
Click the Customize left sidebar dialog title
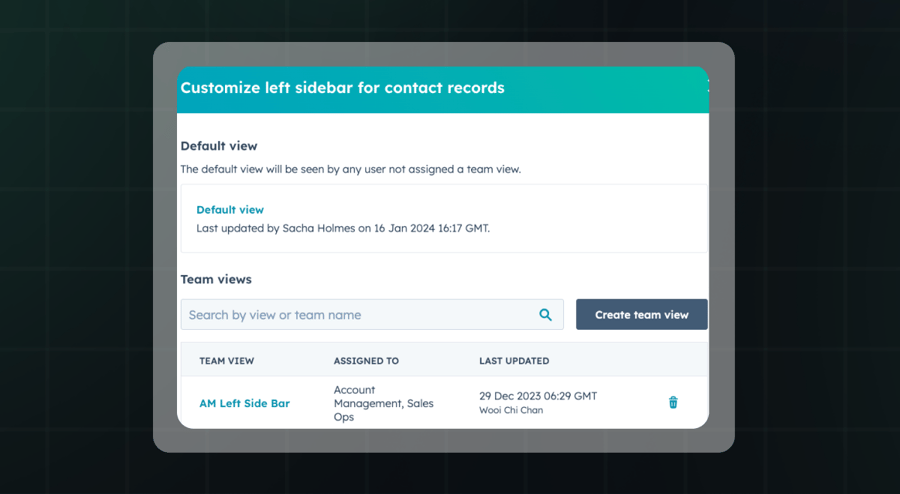(343, 88)
